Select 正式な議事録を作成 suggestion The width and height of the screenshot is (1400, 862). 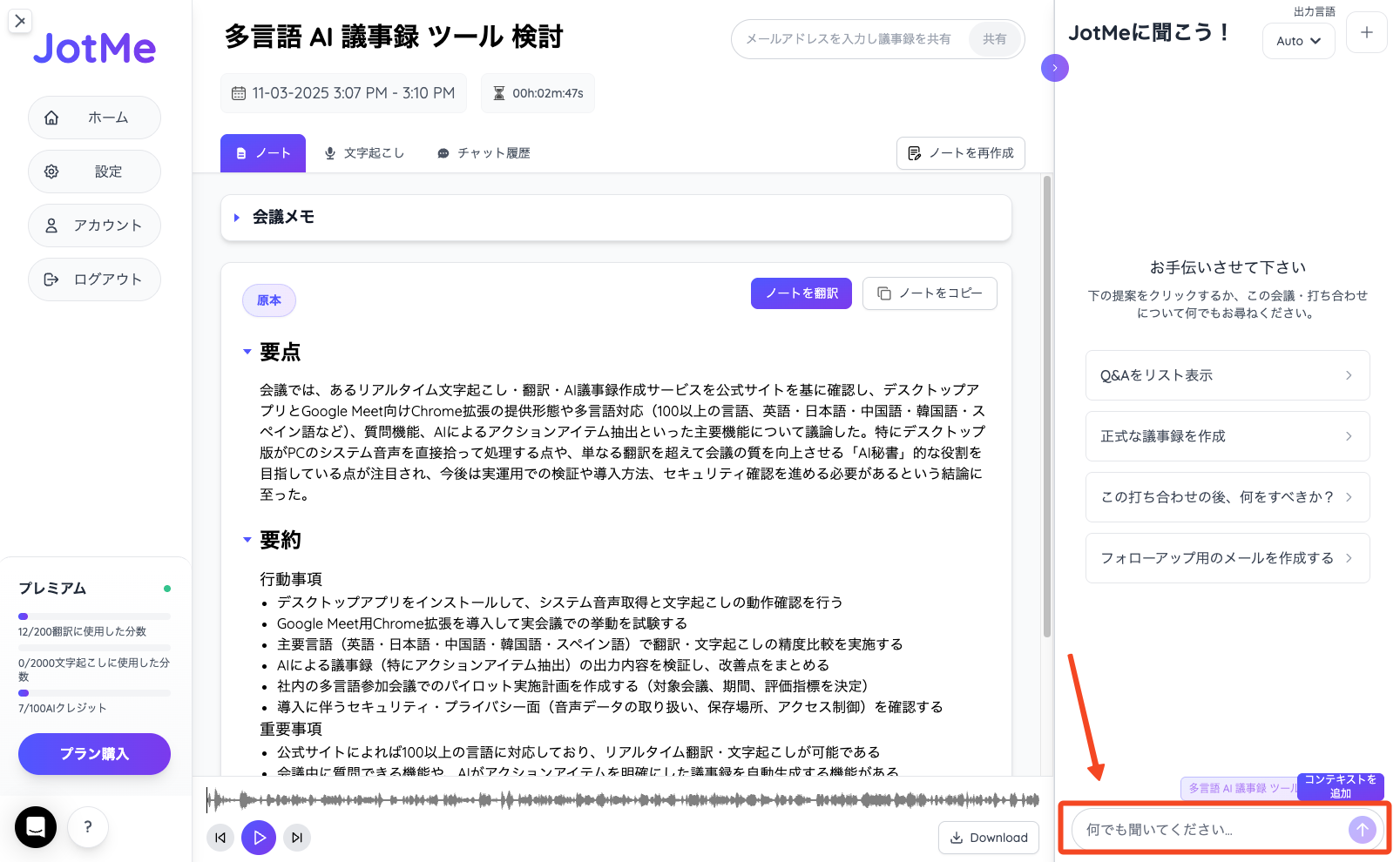1228,436
